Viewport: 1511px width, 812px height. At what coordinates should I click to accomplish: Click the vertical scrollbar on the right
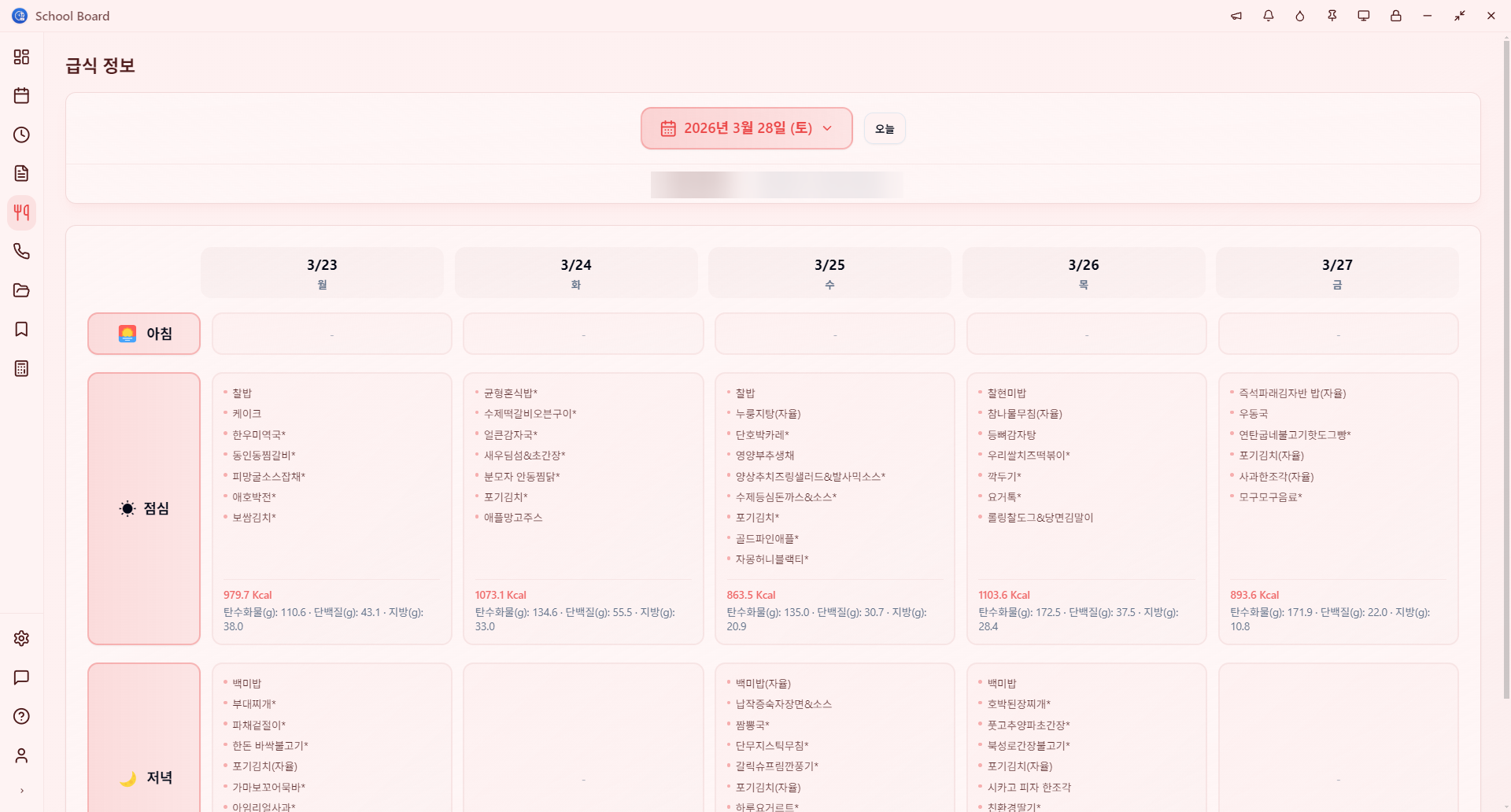(x=1506, y=370)
